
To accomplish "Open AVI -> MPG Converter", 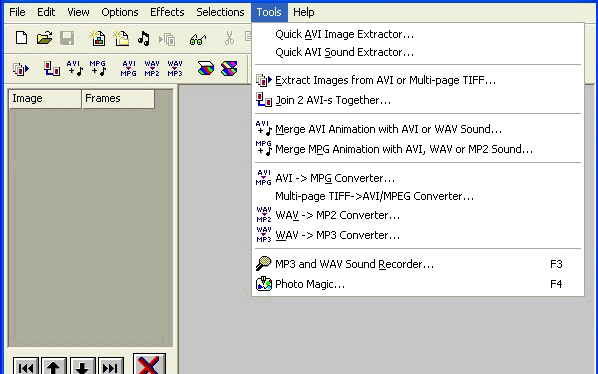I will click(418, 178).
